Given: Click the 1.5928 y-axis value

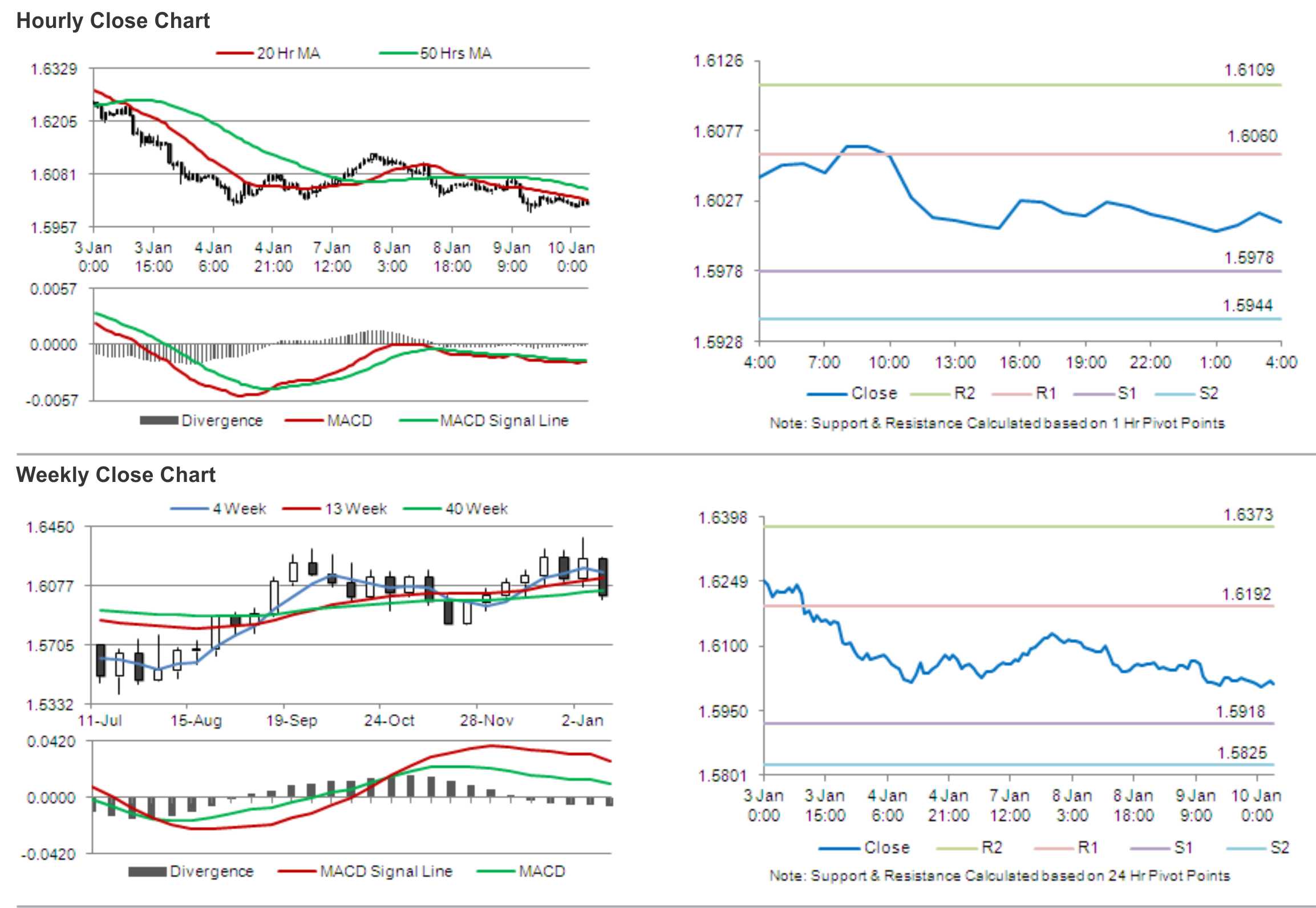Looking at the screenshot, I should 718,342.
